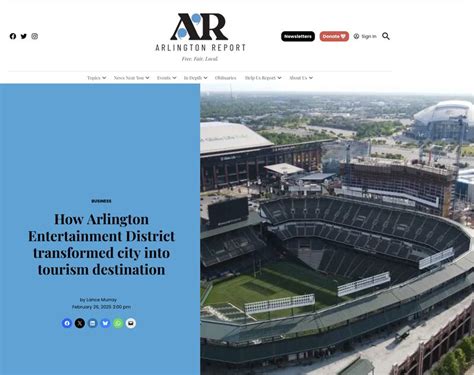474x375 pixels.
Task: Click the user icon beside Sign In
Action: [x=356, y=36]
